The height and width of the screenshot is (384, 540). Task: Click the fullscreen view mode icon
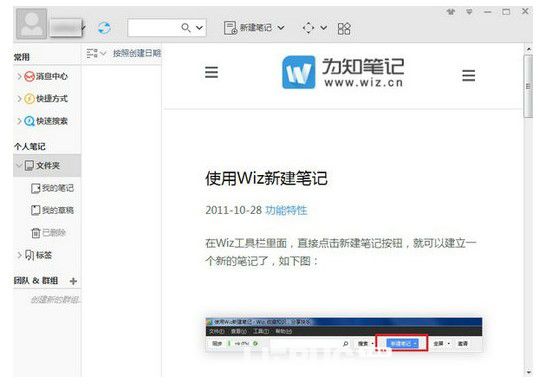click(x=308, y=28)
